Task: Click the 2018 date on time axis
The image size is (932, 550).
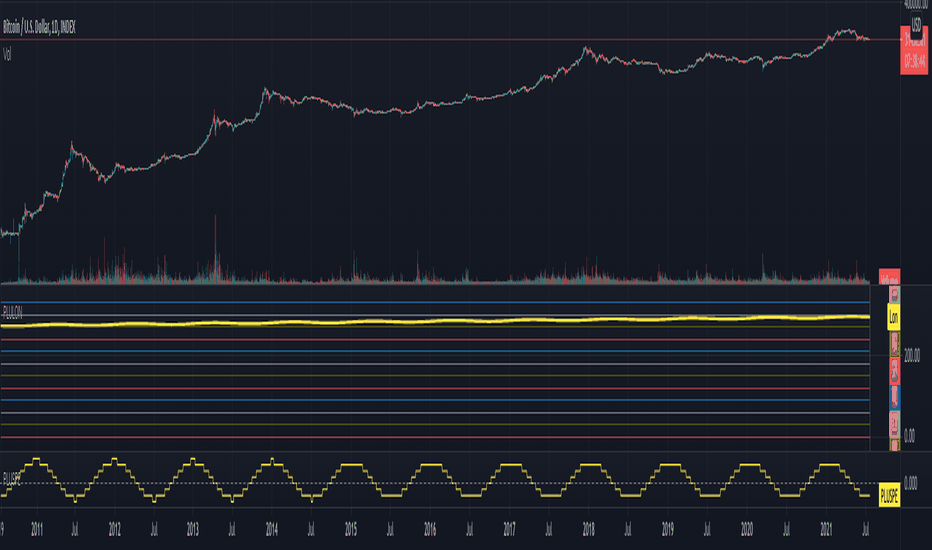Action: coord(588,529)
